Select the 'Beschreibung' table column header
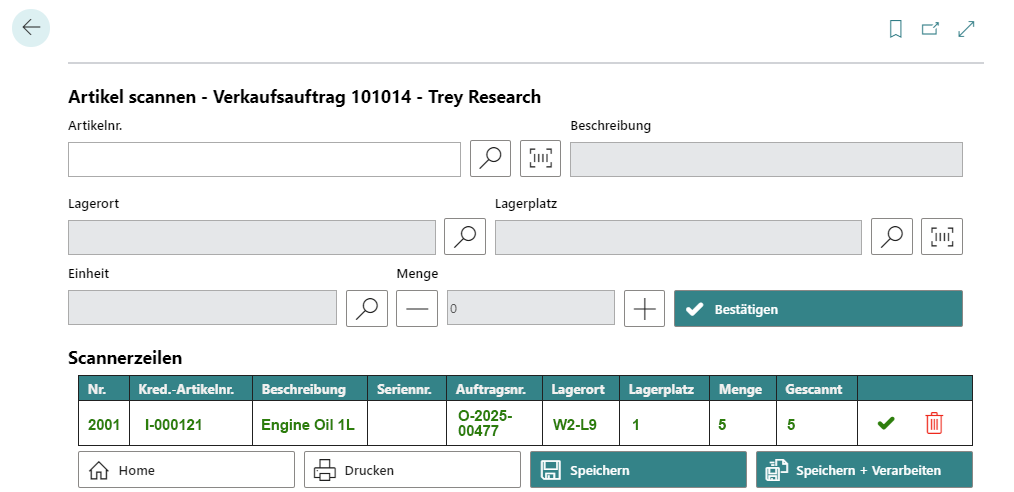 point(310,388)
